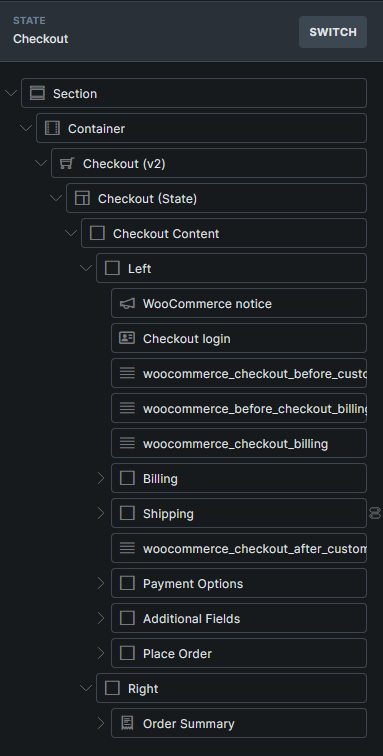The width and height of the screenshot is (383, 756).
Task: Click the Checkout login card icon
Action: pos(127,338)
